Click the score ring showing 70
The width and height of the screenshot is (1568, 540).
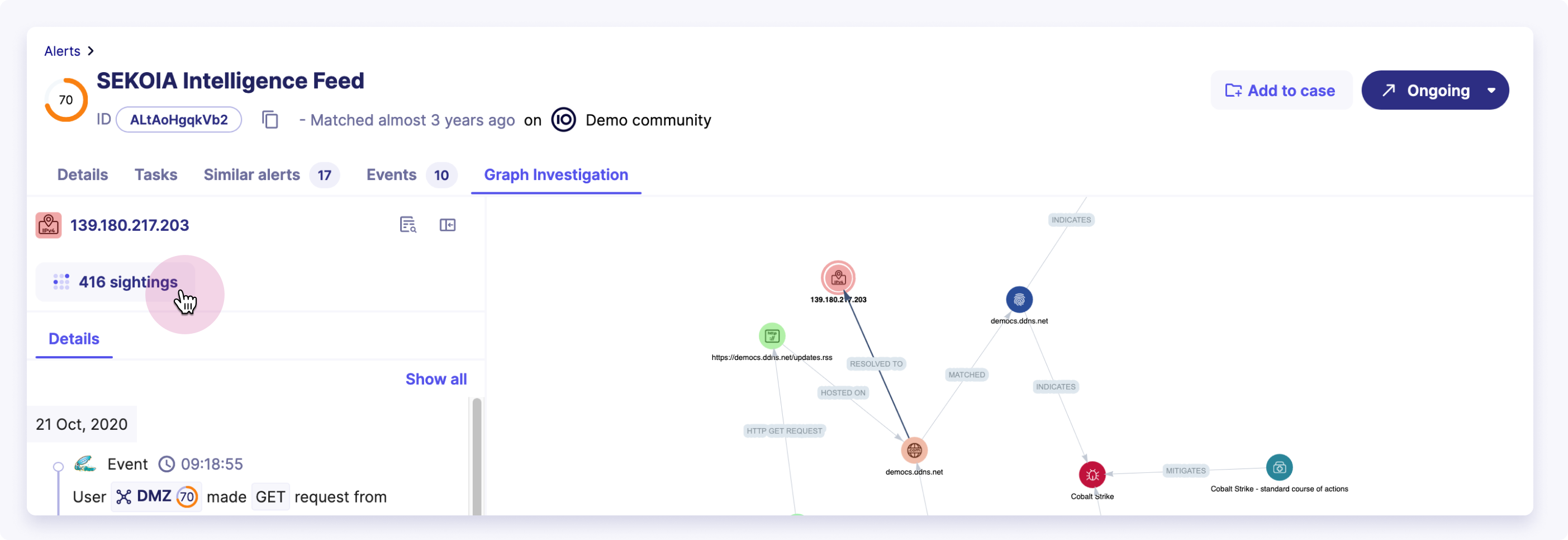[x=65, y=100]
